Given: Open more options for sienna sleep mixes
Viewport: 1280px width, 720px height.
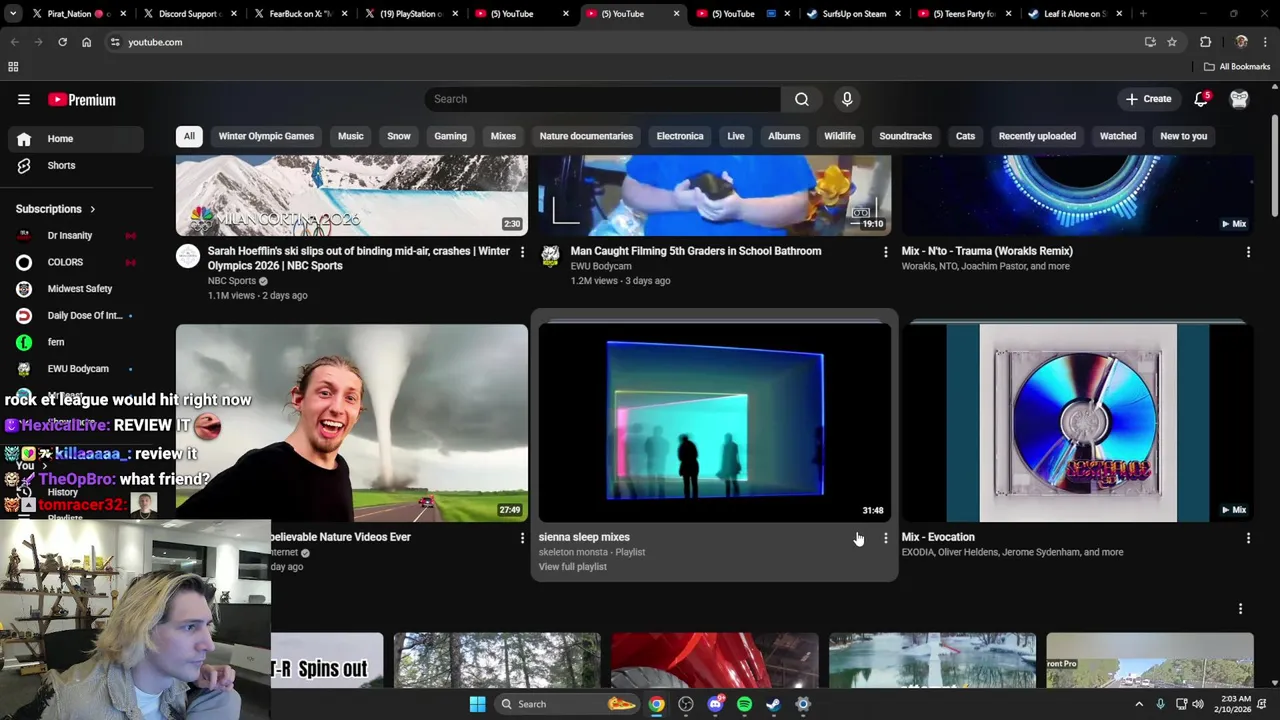Looking at the screenshot, I should [x=885, y=538].
